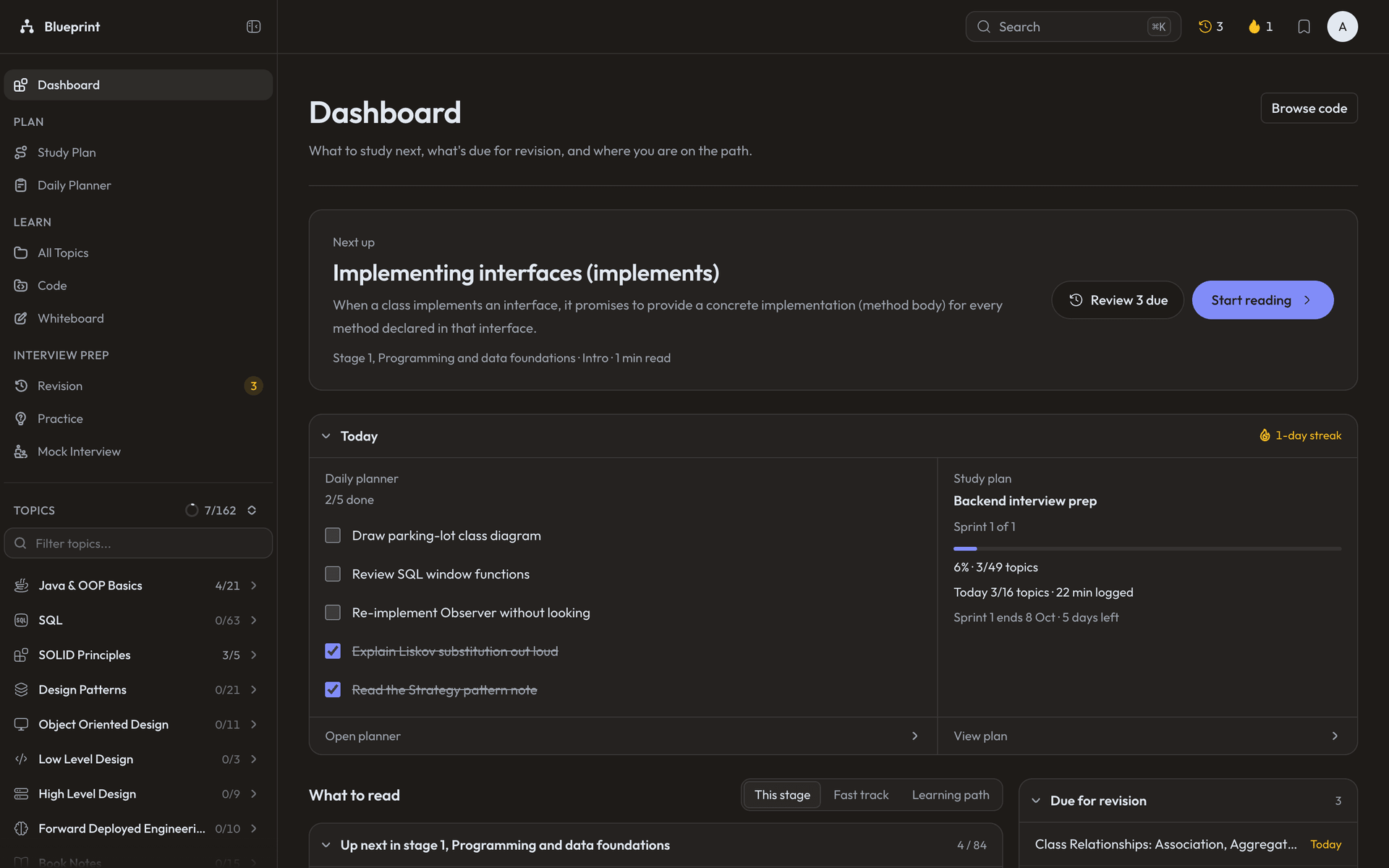The height and width of the screenshot is (868, 1389).
Task: Open Implementing interfaces (implements) title
Action: click(x=526, y=273)
